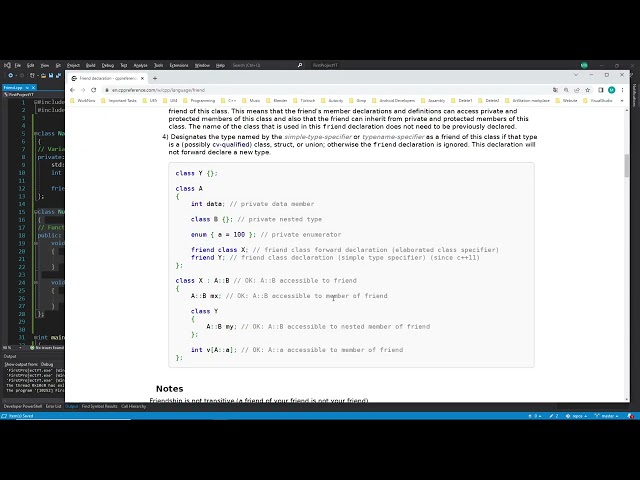Image resolution: width=640 pixels, height=480 pixels.
Task: Show more bookmarks via overflow chevron
Action: point(622,100)
